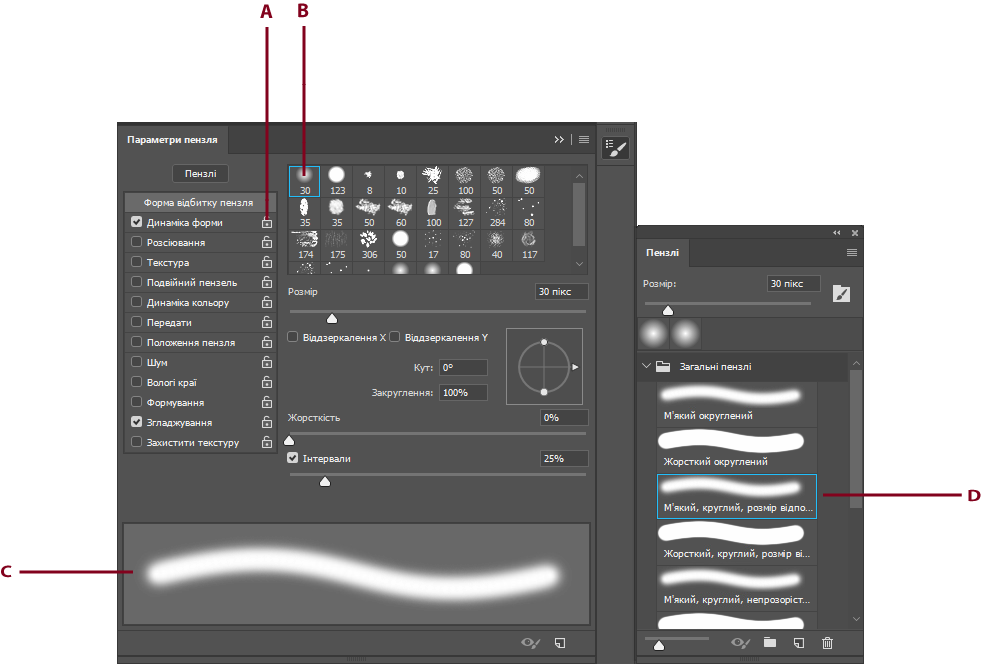981x664 pixels.
Task: Click Інтервали slider handle
Action: pyautogui.click(x=325, y=481)
